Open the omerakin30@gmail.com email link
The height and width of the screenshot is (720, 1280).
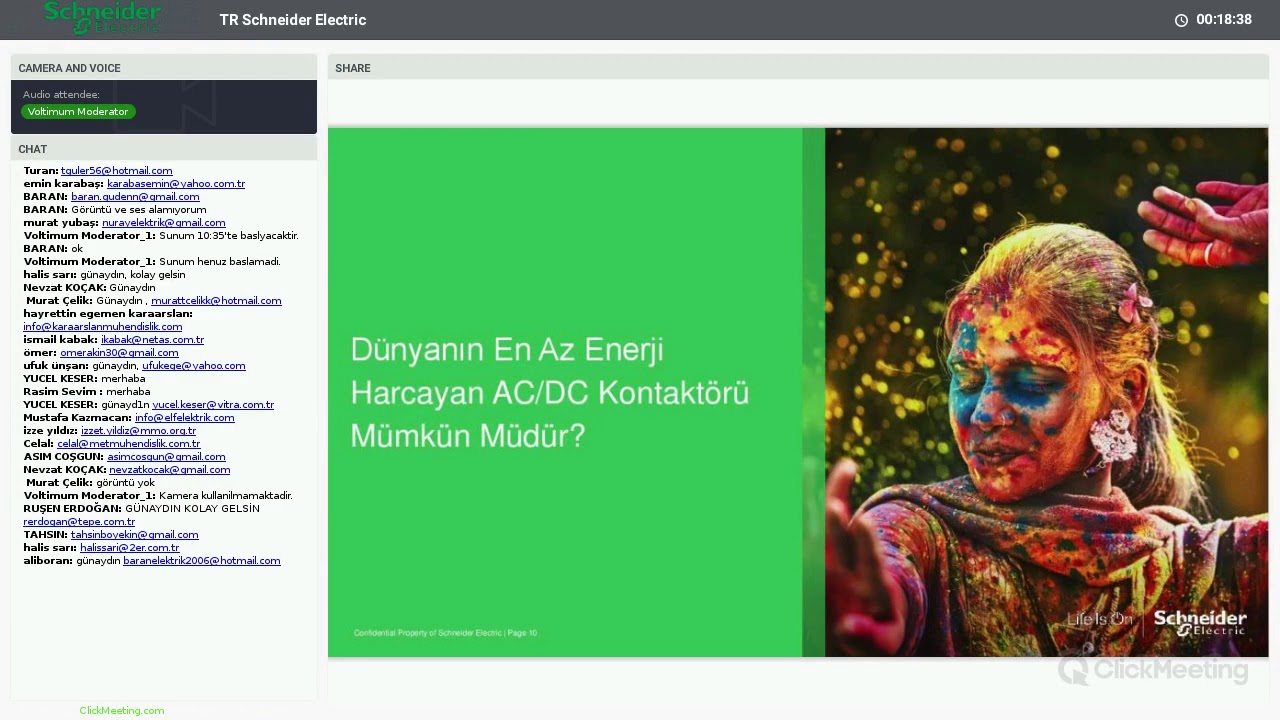[119, 353]
